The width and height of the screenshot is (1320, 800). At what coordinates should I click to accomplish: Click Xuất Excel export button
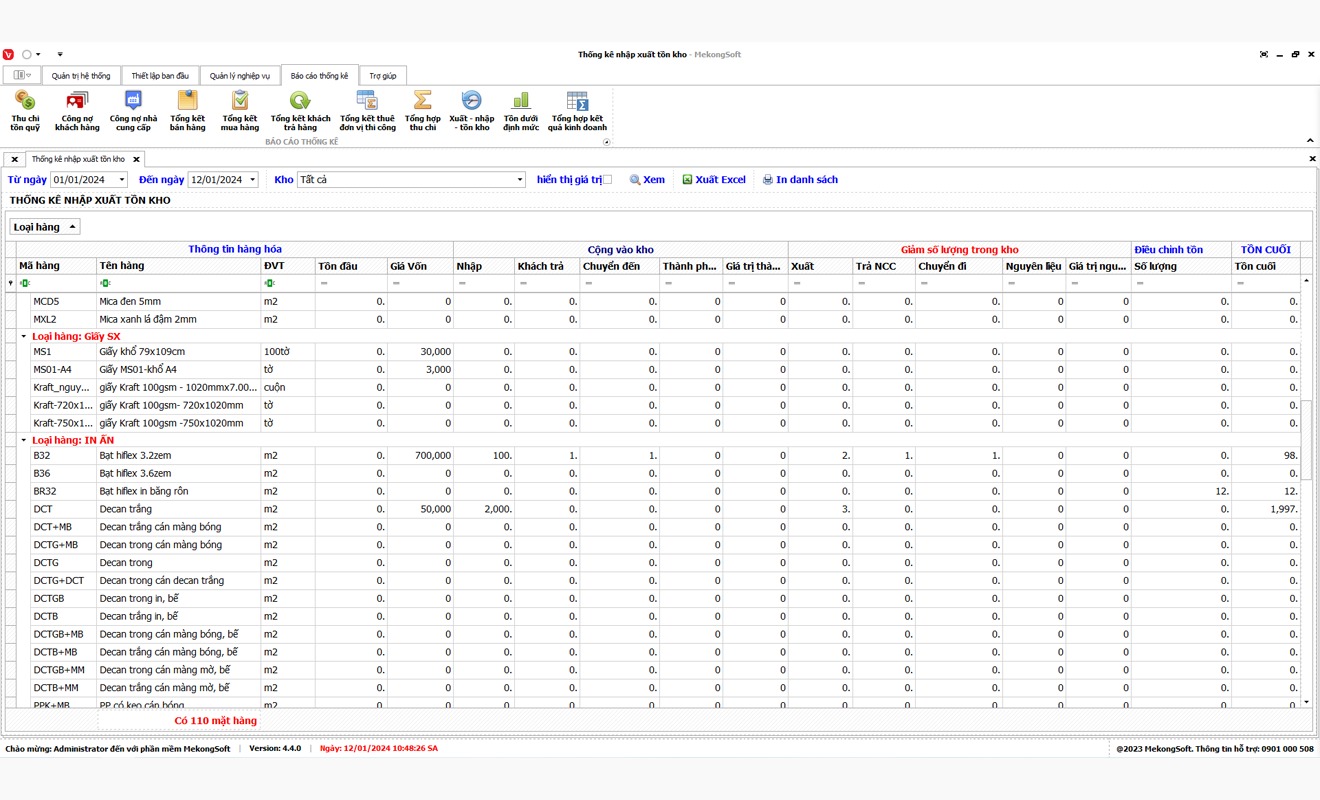coord(714,180)
